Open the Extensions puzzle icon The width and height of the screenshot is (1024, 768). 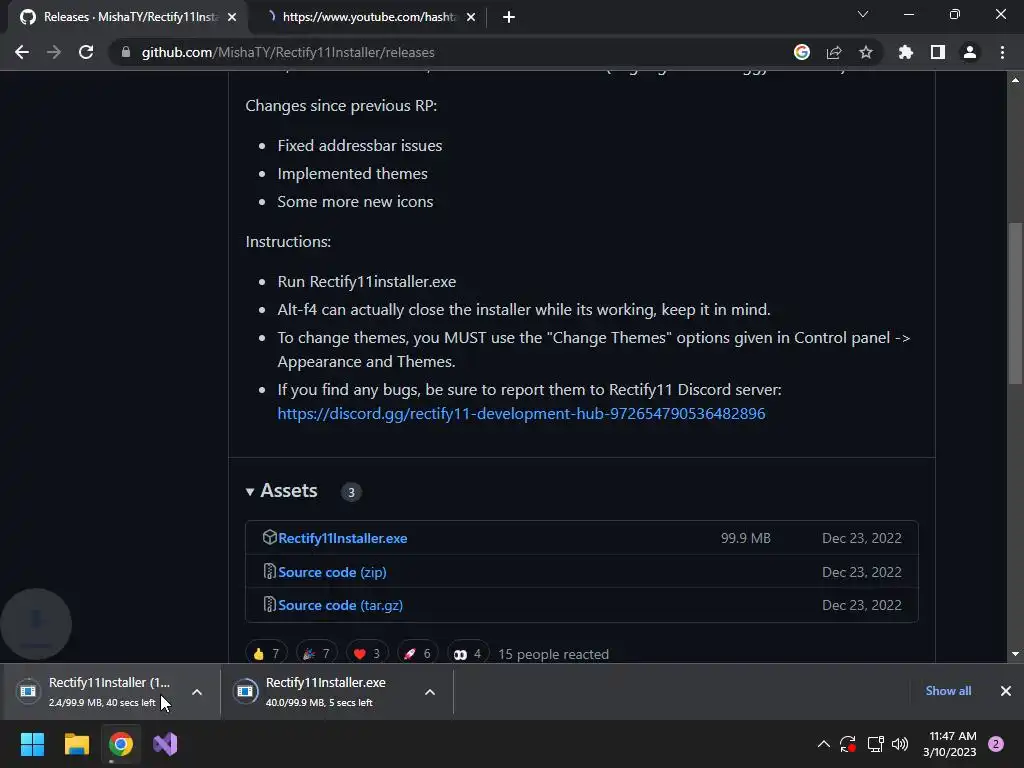pyautogui.click(x=906, y=52)
